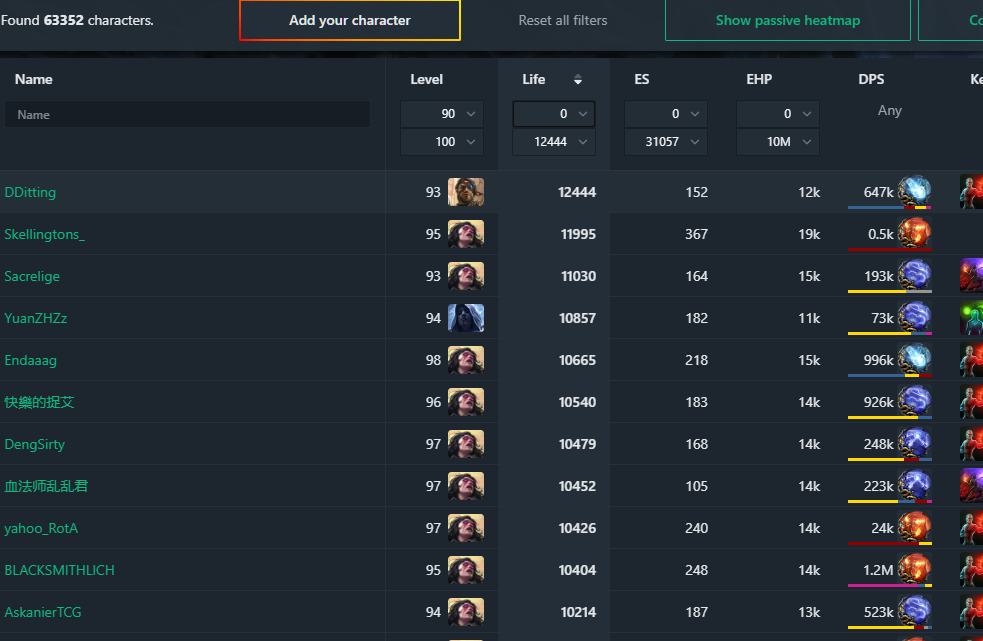Image resolution: width=983 pixels, height=641 pixels.
Task: Open the maximum Level dropdown showing 100
Action: 442,142
